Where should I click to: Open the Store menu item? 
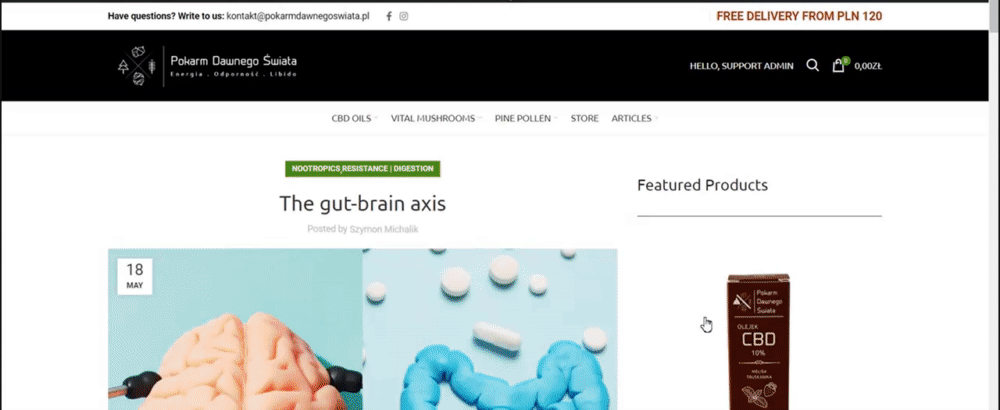coord(585,118)
